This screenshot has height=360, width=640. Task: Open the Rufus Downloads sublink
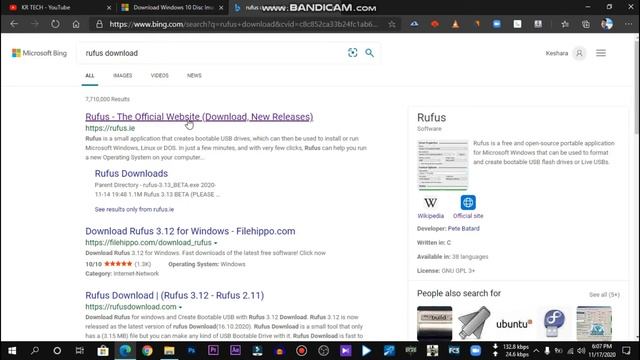[x=131, y=173]
